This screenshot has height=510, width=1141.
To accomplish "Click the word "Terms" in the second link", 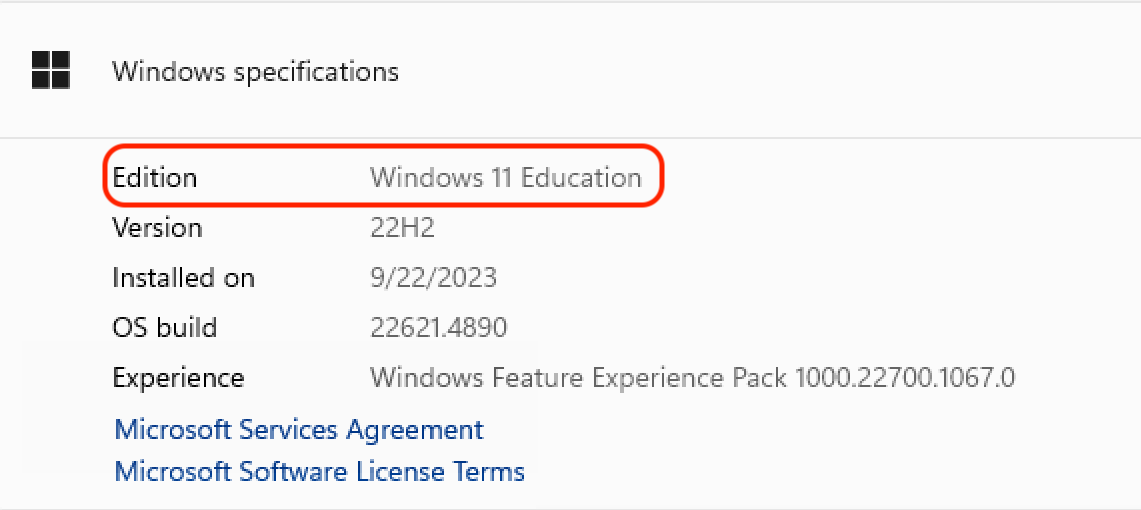I will coord(489,471).
